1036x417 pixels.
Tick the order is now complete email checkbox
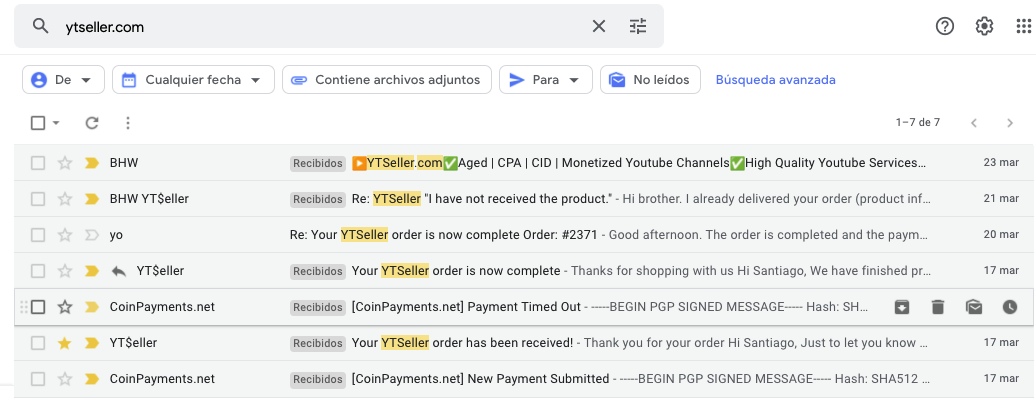coord(38,270)
